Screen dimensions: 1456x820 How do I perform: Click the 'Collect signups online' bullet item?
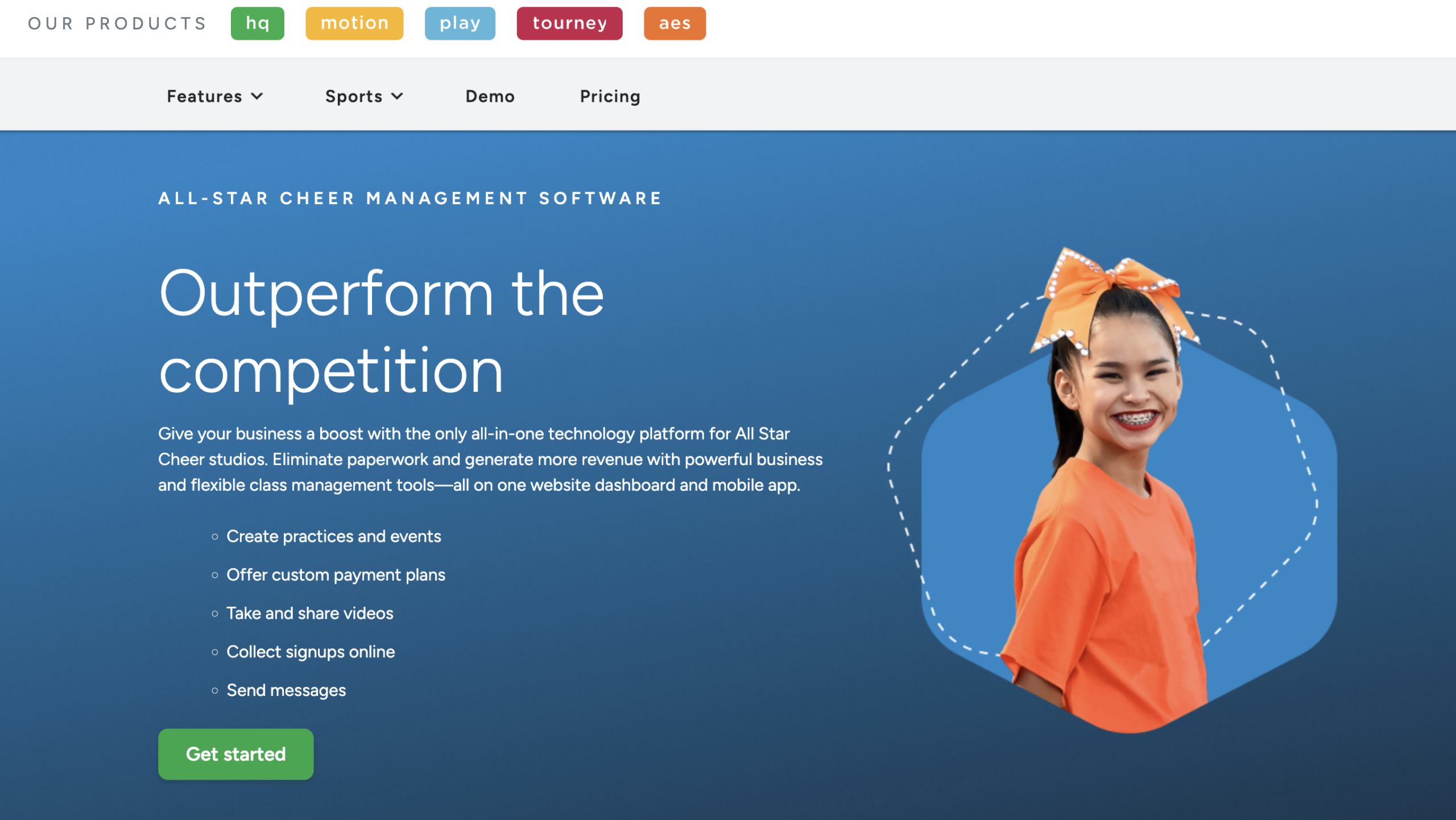point(311,652)
